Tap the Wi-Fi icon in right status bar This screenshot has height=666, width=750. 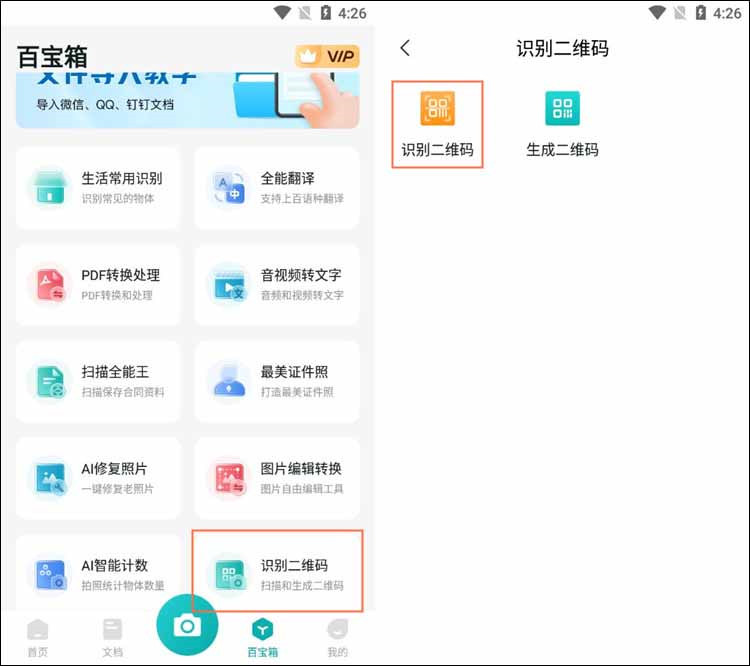[x=657, y=12]
